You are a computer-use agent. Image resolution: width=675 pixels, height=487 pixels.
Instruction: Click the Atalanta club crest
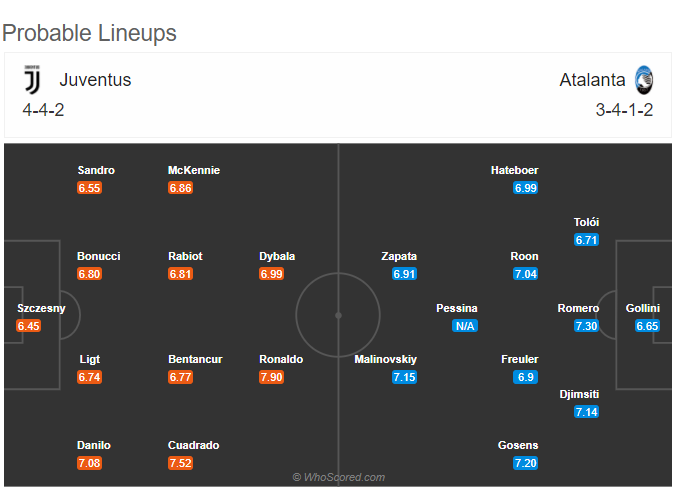pos(644,80)
